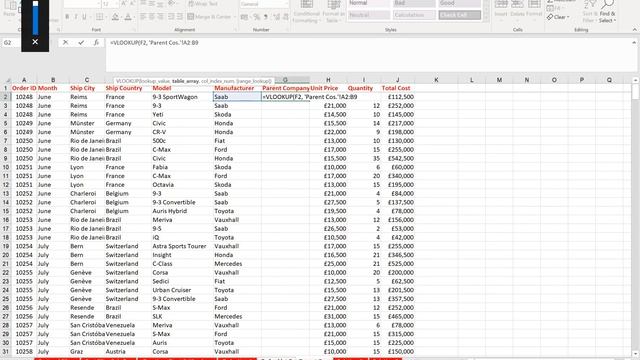Expand the Fill Color dropdown arrow
This screenshot has height=360, width=640.
click(121, 17)
